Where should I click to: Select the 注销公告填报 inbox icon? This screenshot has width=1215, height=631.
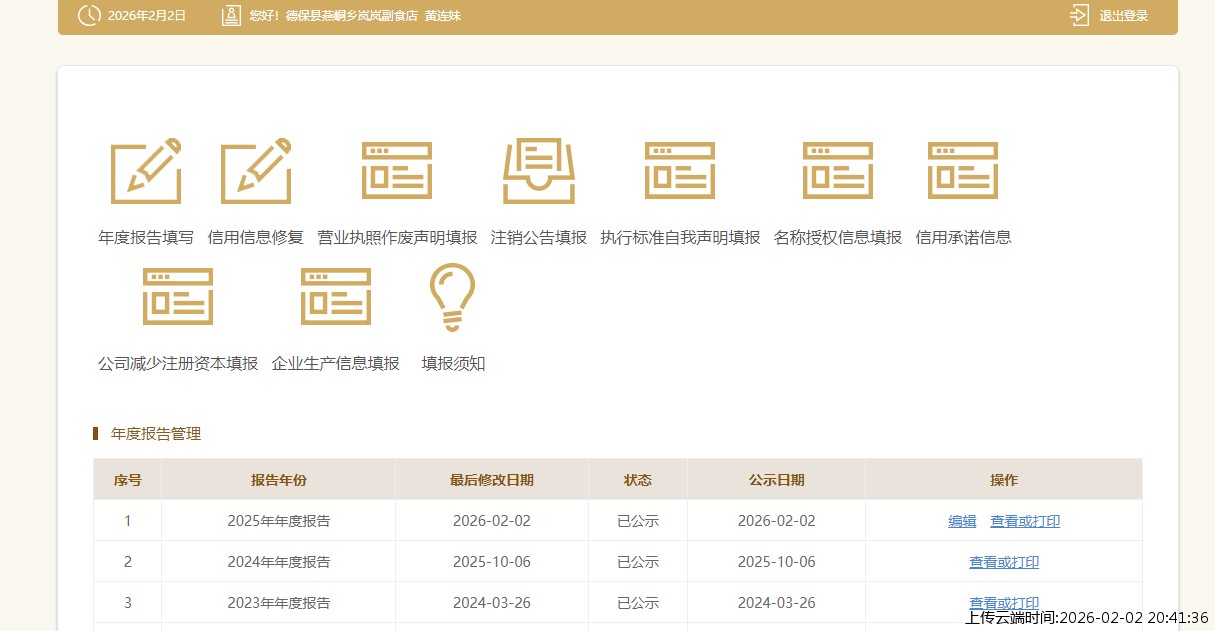(x=539, y=171)
